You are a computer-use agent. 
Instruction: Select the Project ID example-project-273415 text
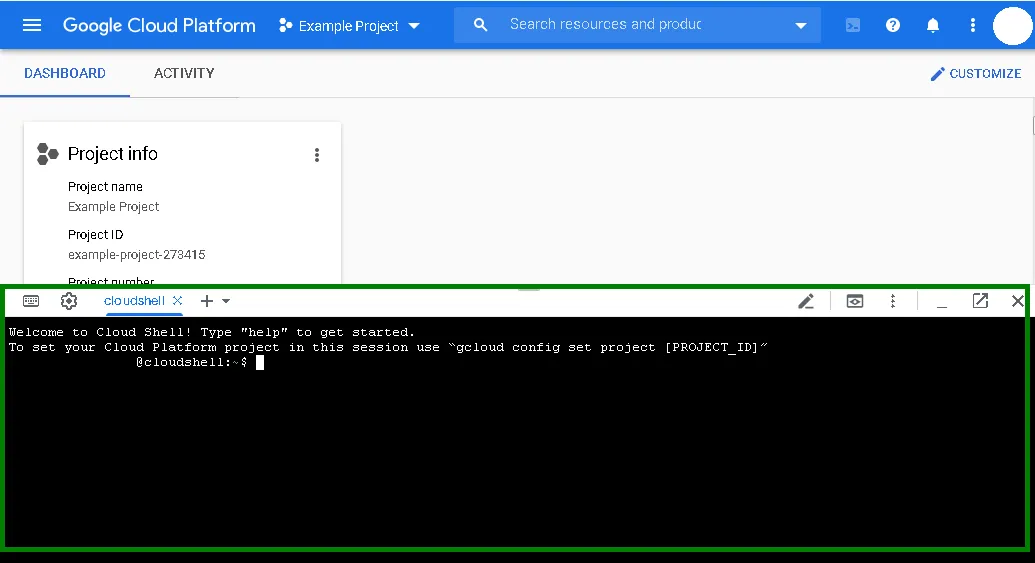tap(137, 255)
